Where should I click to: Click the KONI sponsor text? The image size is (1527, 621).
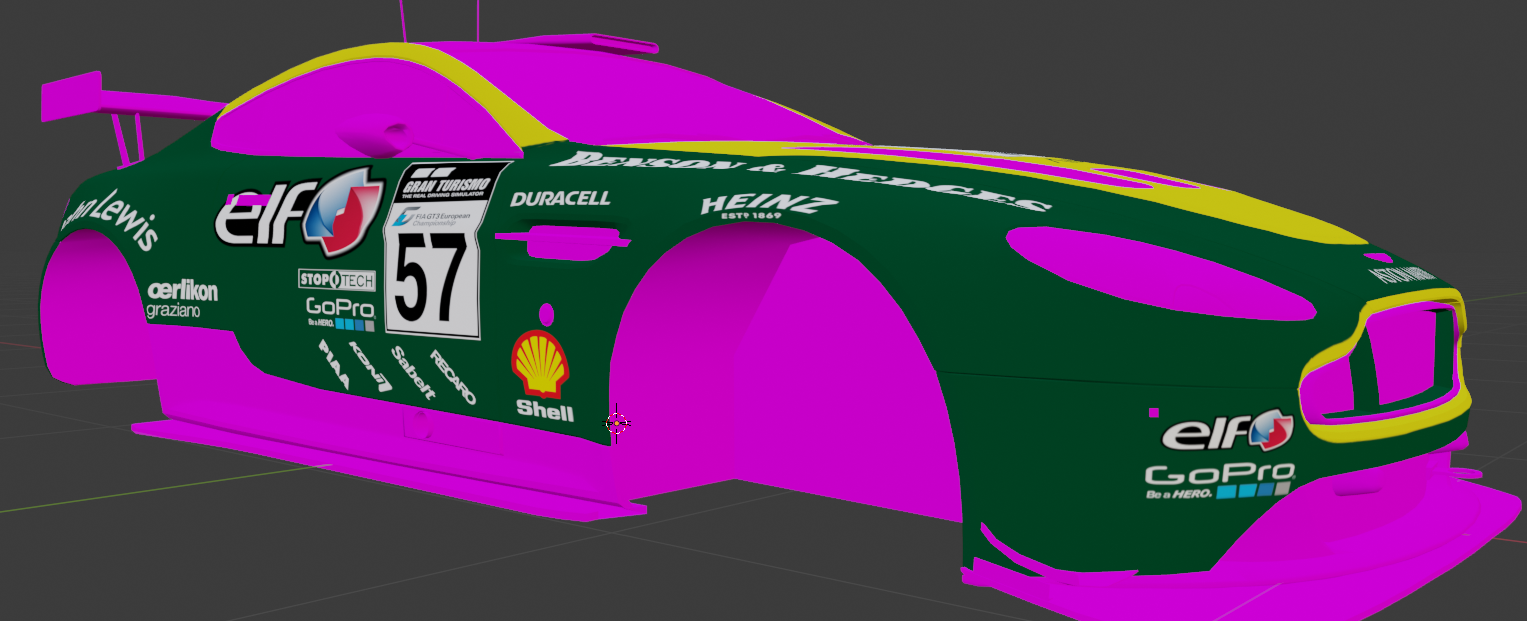pyautogui.click(x=370, y=367)
